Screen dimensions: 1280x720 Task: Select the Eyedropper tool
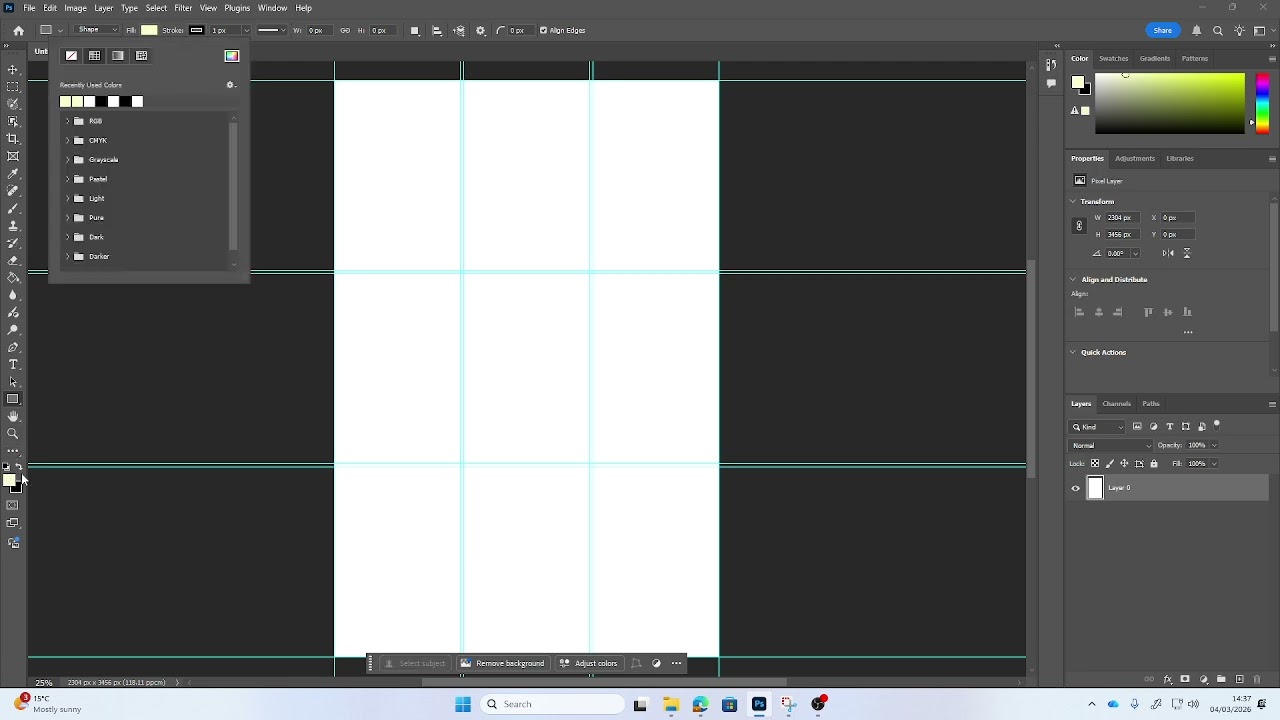click(13, 174)
